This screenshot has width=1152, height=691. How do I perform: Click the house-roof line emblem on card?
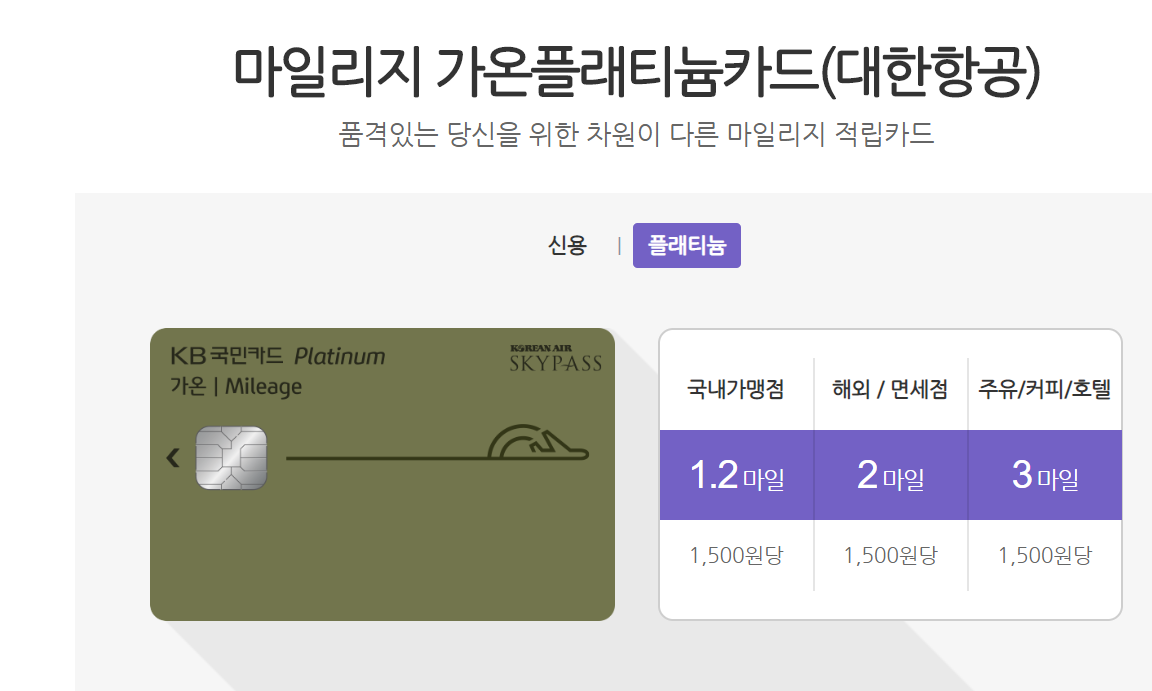tap(538, 442)
